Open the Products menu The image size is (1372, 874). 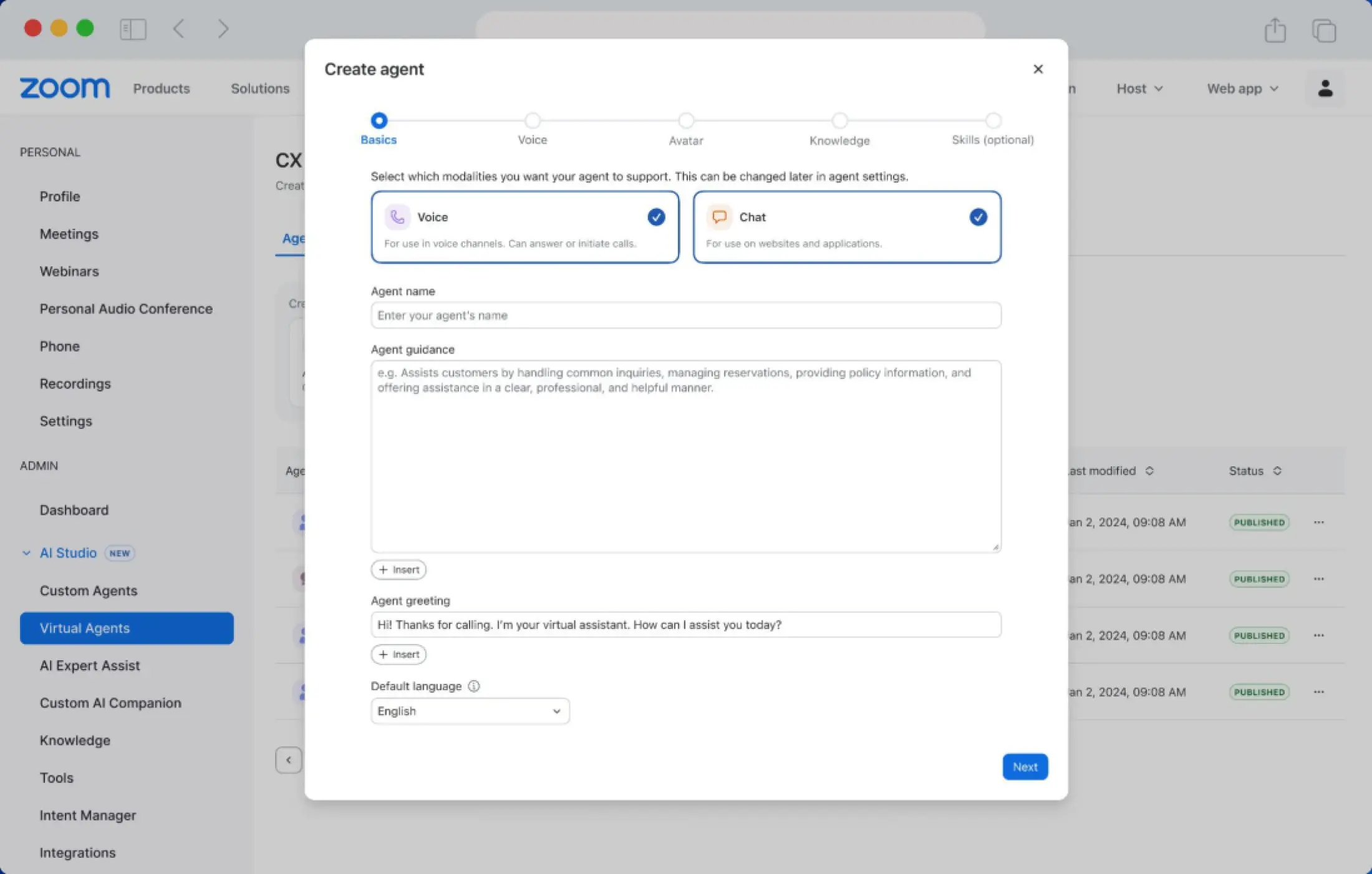[161, 89]
